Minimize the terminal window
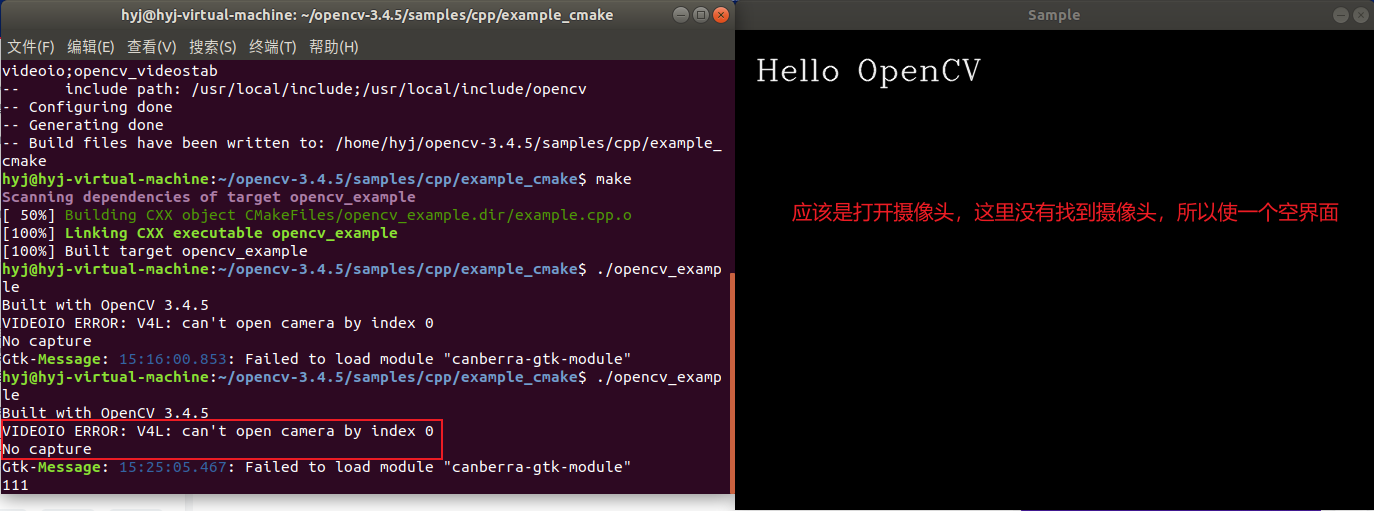This screenshot has width=1374, height=511. coord(681,15)
